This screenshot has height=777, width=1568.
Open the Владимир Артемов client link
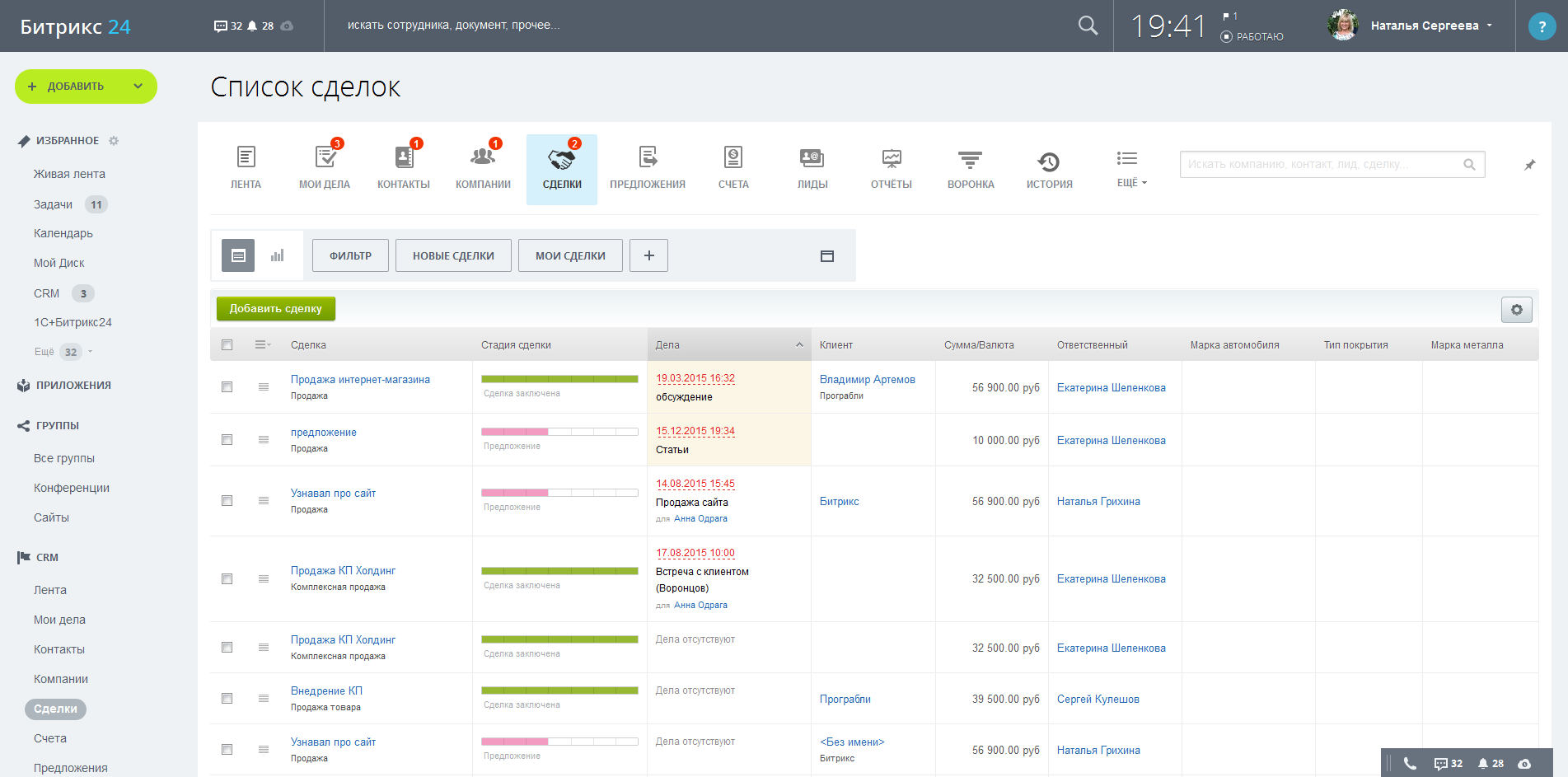(868, 379)
